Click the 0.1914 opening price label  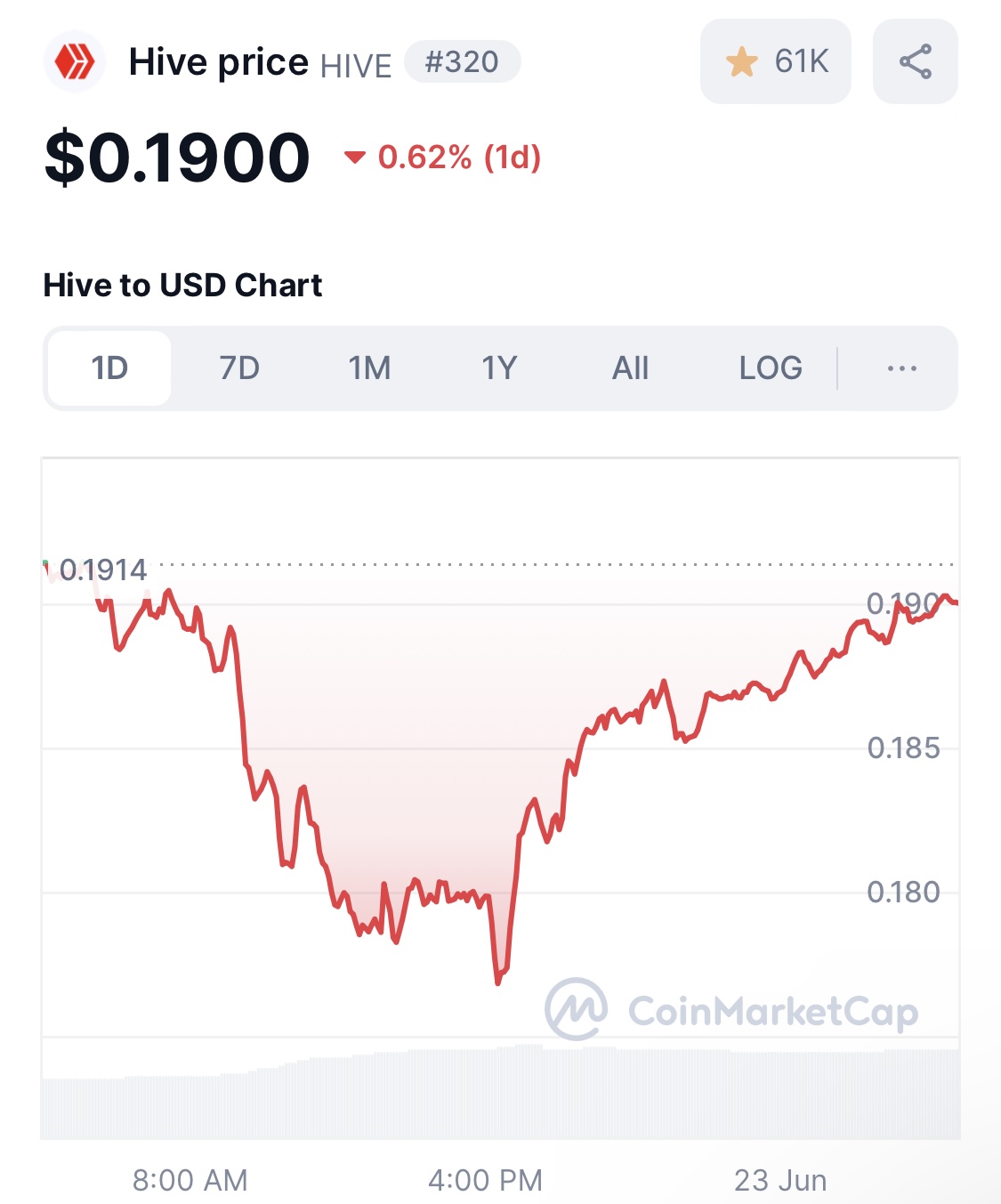tap(103, 570)
